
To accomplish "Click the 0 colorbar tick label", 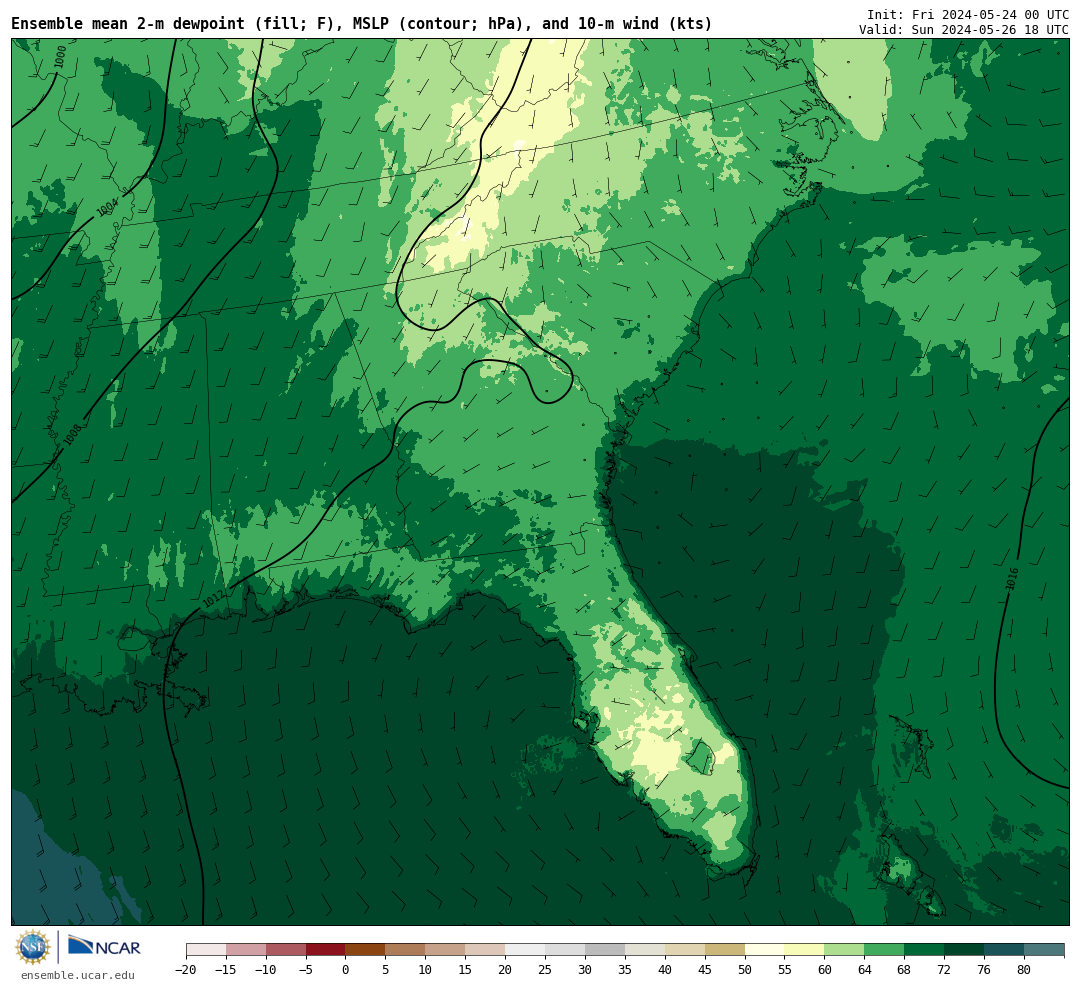I will click(346, 969).
